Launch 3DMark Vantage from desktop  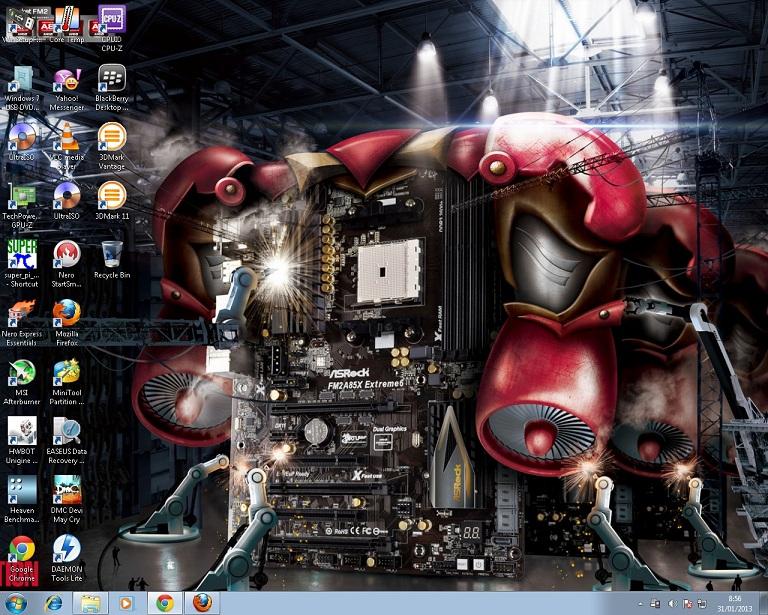pos(112,147)
